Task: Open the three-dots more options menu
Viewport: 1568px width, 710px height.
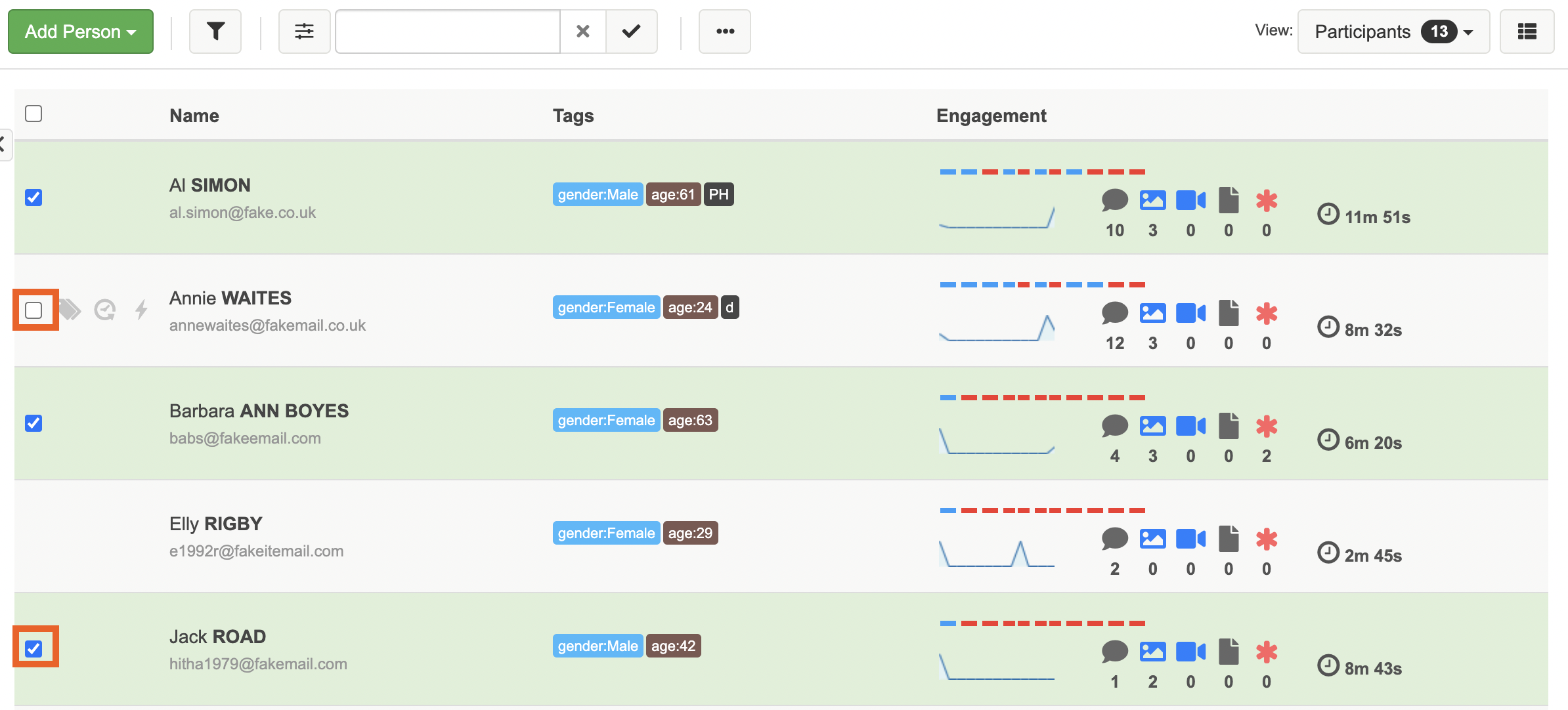Action: click(x=725, y=31)
